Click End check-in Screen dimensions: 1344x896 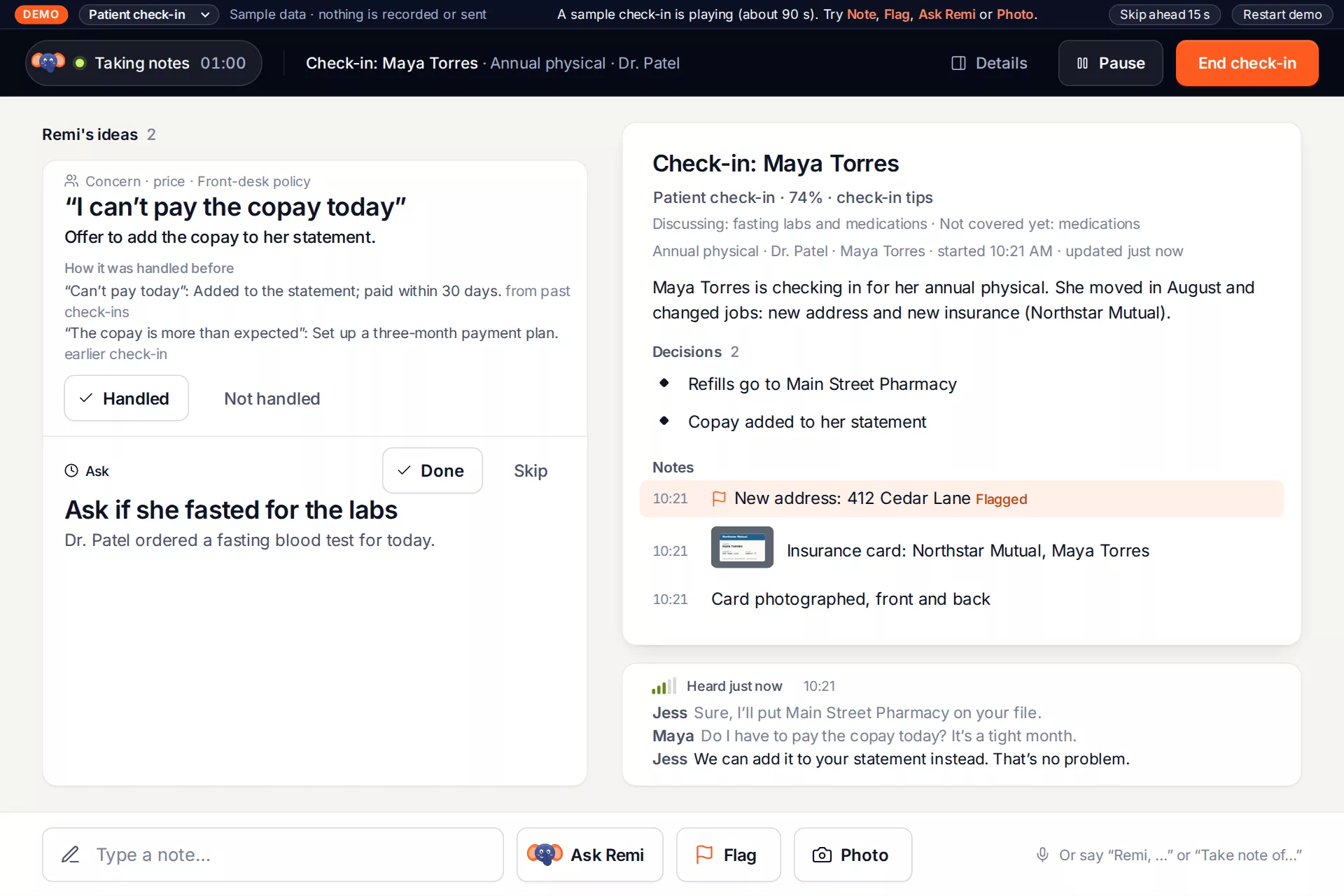click(x=1247, y=63)
